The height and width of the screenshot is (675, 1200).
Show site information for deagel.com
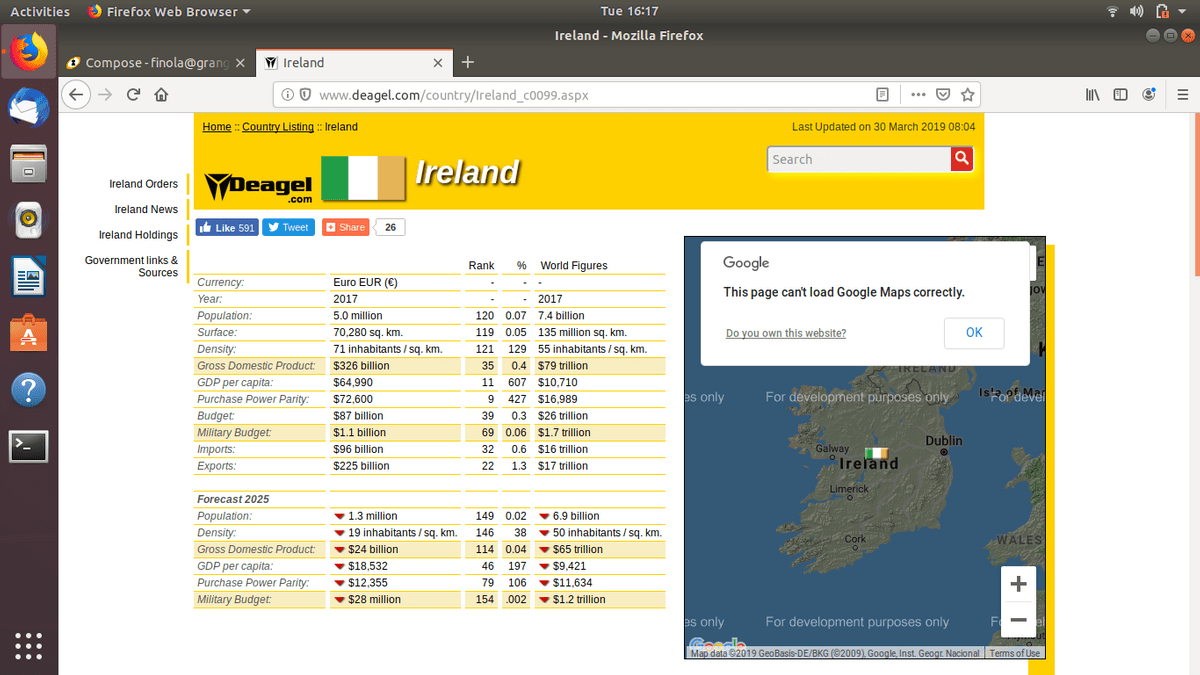[288, 95]
